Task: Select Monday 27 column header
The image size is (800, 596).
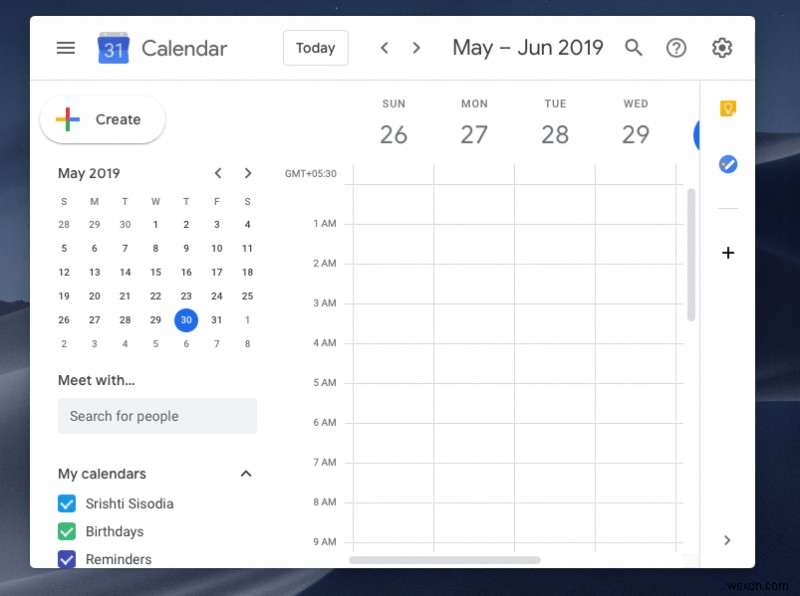Action: [474, 123]
